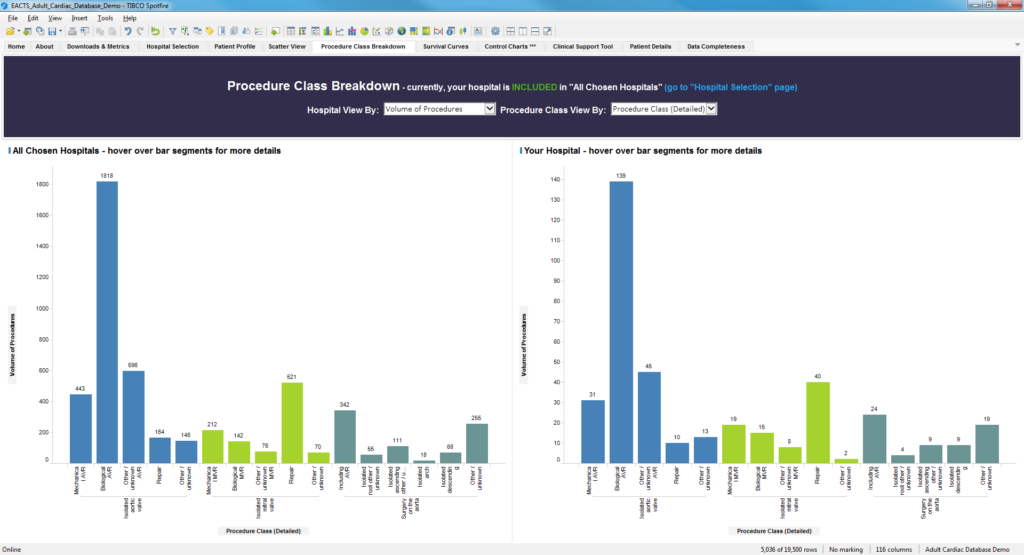This screenshot has height=555, width=1024.
Task: Click the map chart globe icon
Action: pyautogui.click(x=400, y=31)
